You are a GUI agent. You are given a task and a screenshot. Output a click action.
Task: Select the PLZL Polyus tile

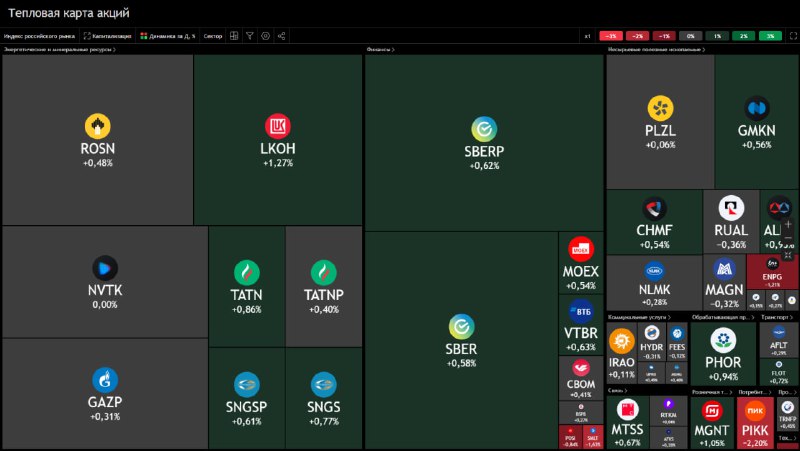(660, 122)
